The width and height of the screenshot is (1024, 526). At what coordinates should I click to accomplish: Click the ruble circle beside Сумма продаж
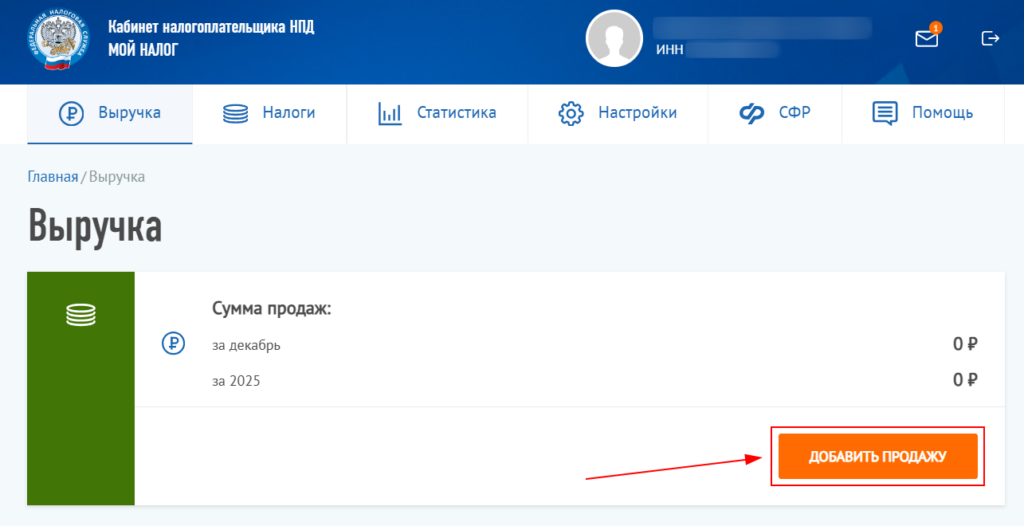pyautogui.click(x=173, y=344)
